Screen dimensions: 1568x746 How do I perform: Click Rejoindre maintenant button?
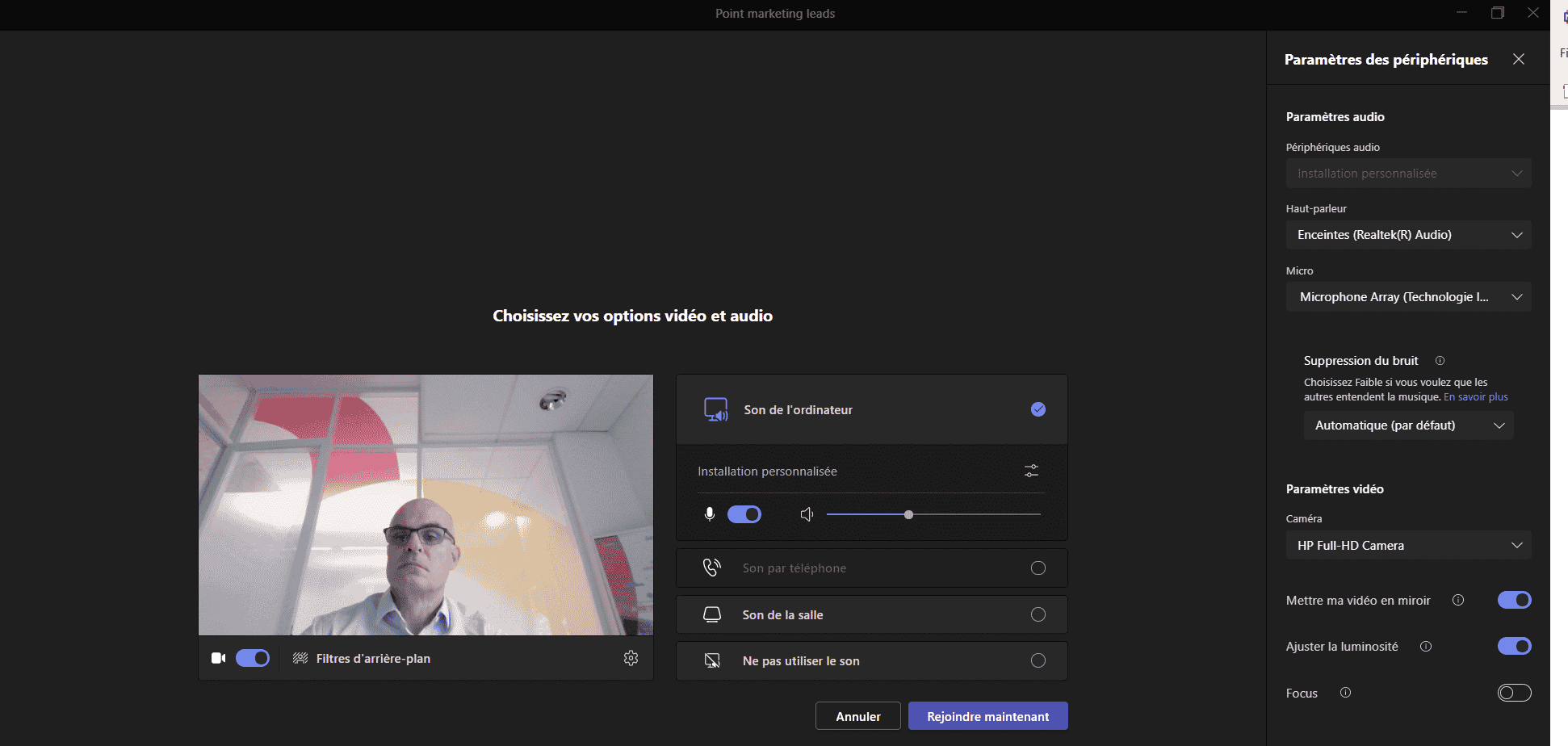(988, 716)
